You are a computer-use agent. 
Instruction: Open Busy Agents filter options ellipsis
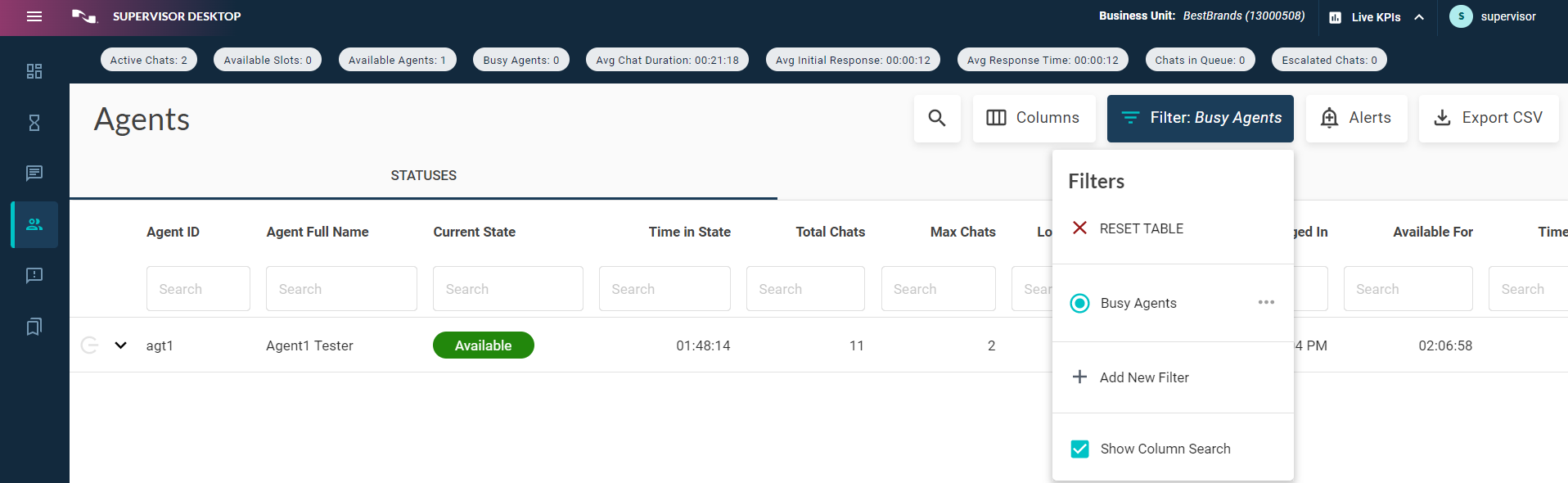(x=1266, y=302)
